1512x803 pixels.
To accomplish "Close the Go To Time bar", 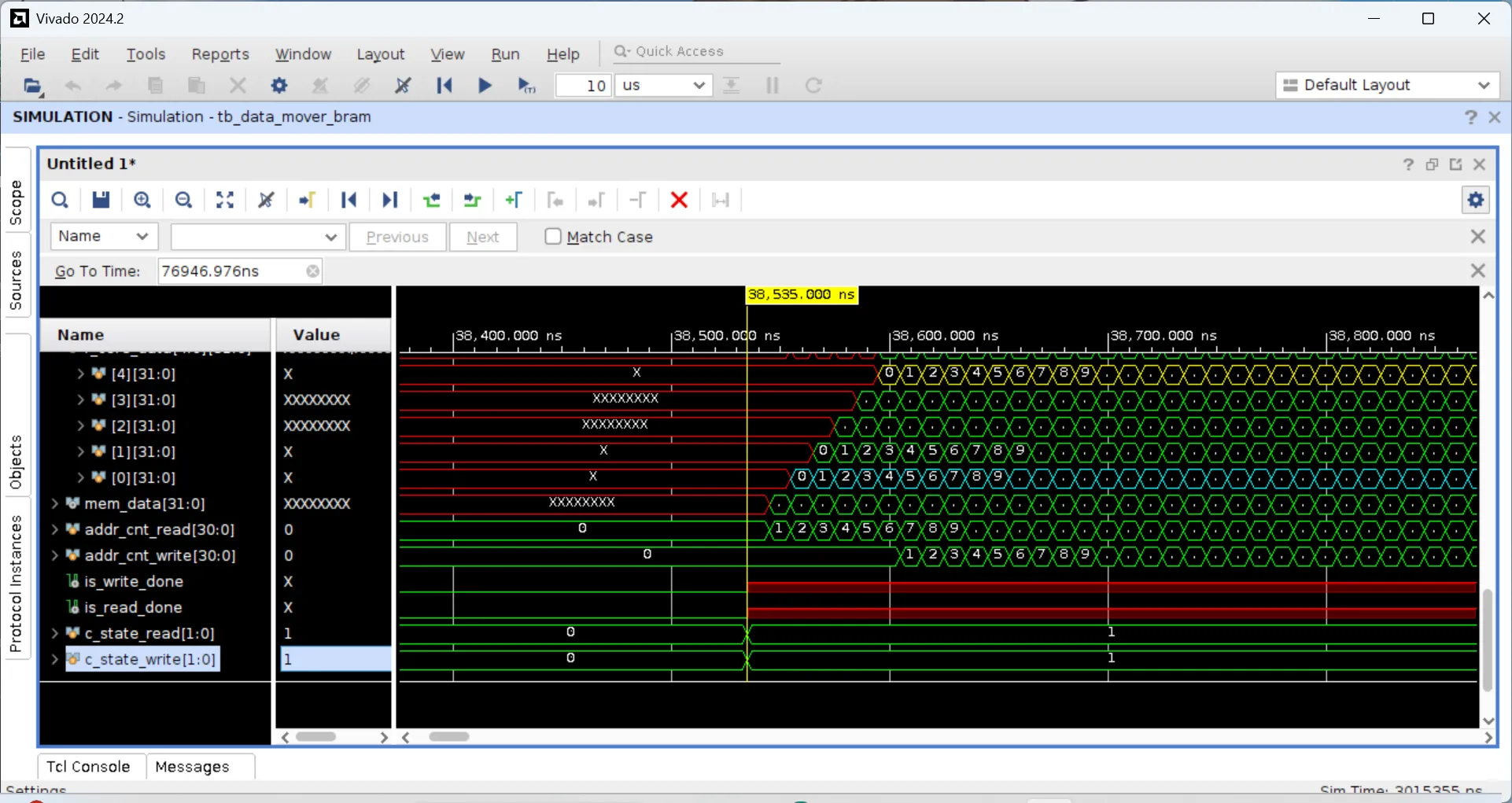I will pos(1478,271).
